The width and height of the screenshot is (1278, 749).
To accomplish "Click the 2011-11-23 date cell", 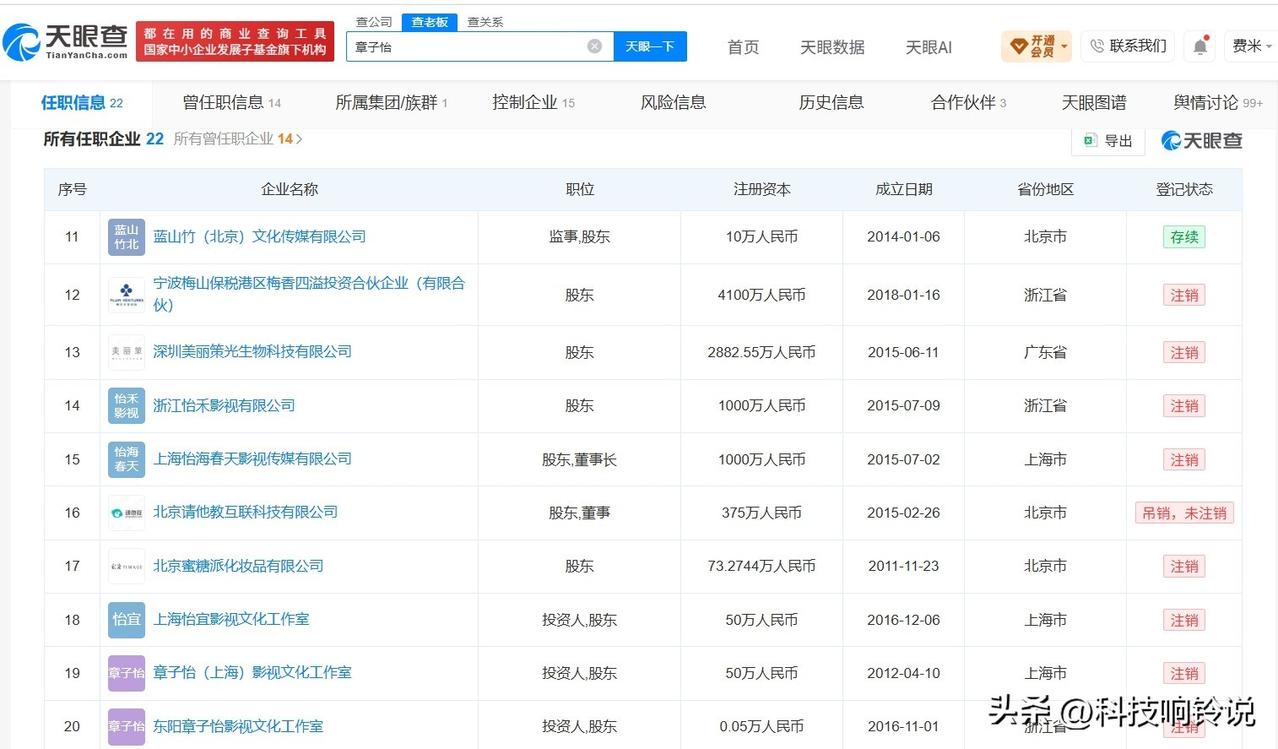I will pos(904,566).
